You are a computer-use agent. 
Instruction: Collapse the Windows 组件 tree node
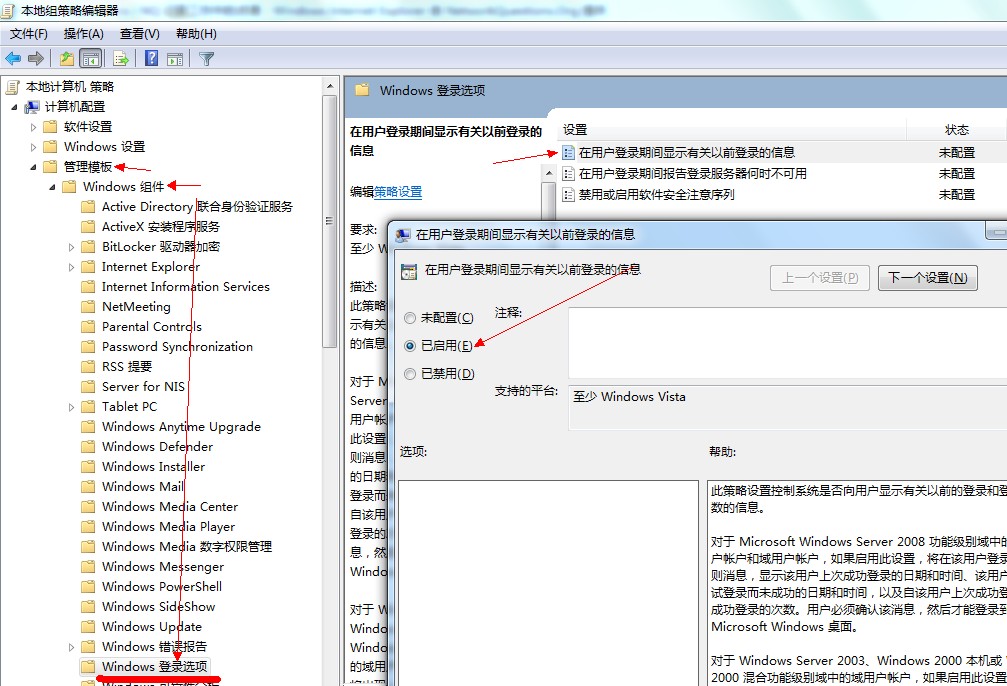click(x=53, y=187)
